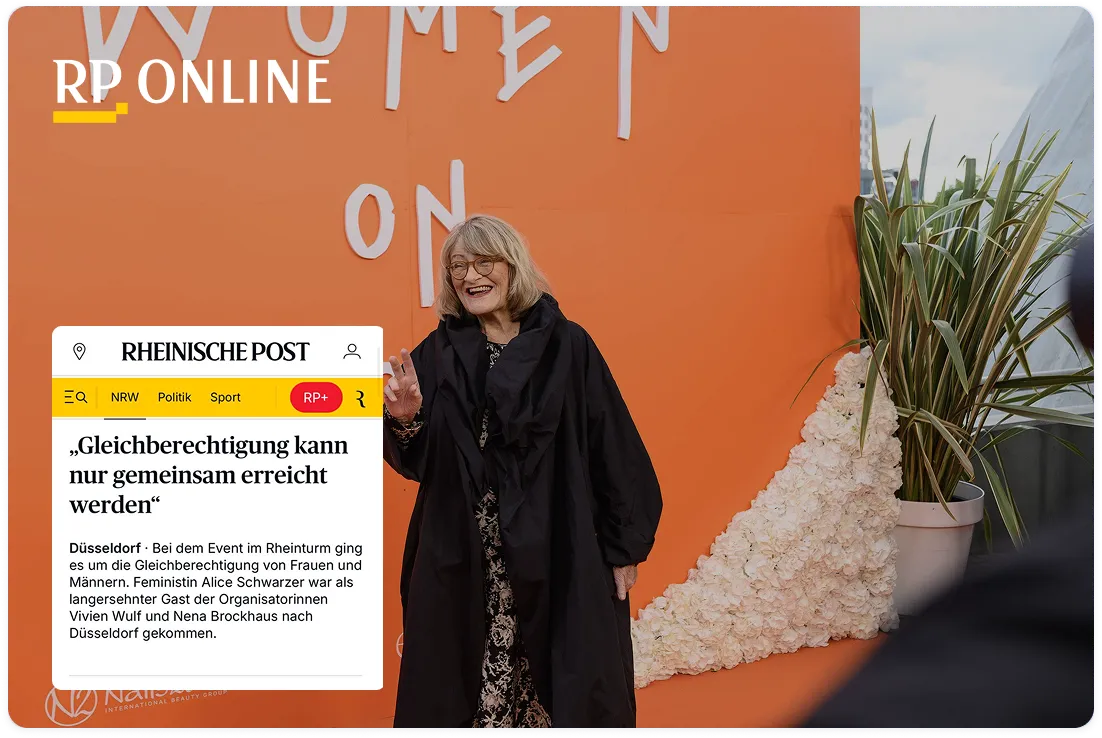Click the article teaser paragraph
1102x738 pixels.
tap(216, 590)
